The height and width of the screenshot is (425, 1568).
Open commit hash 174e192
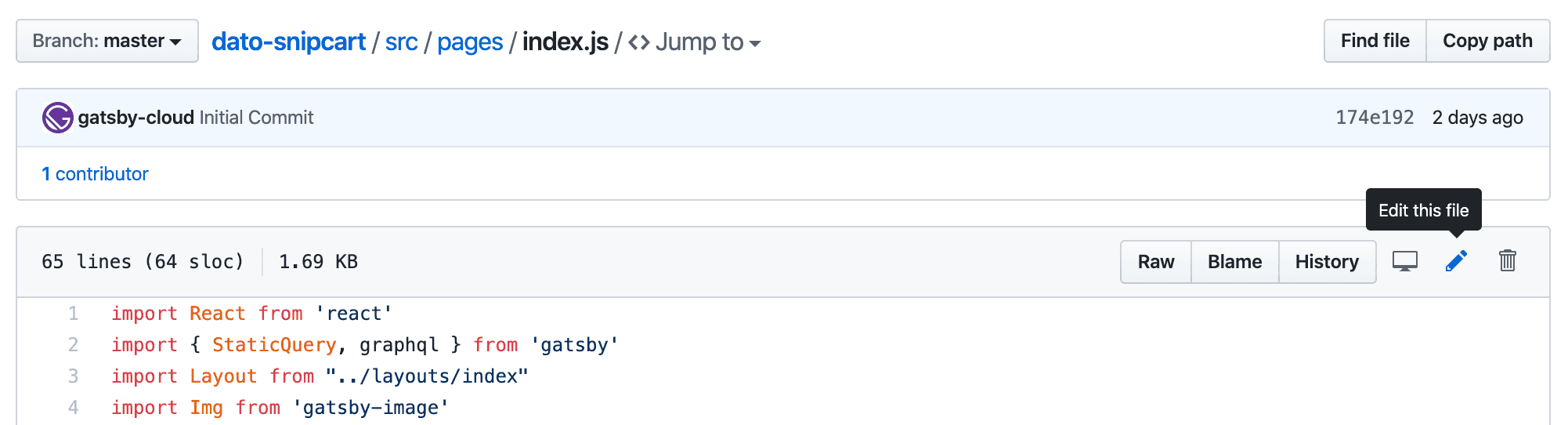(x=1375, y=118)
